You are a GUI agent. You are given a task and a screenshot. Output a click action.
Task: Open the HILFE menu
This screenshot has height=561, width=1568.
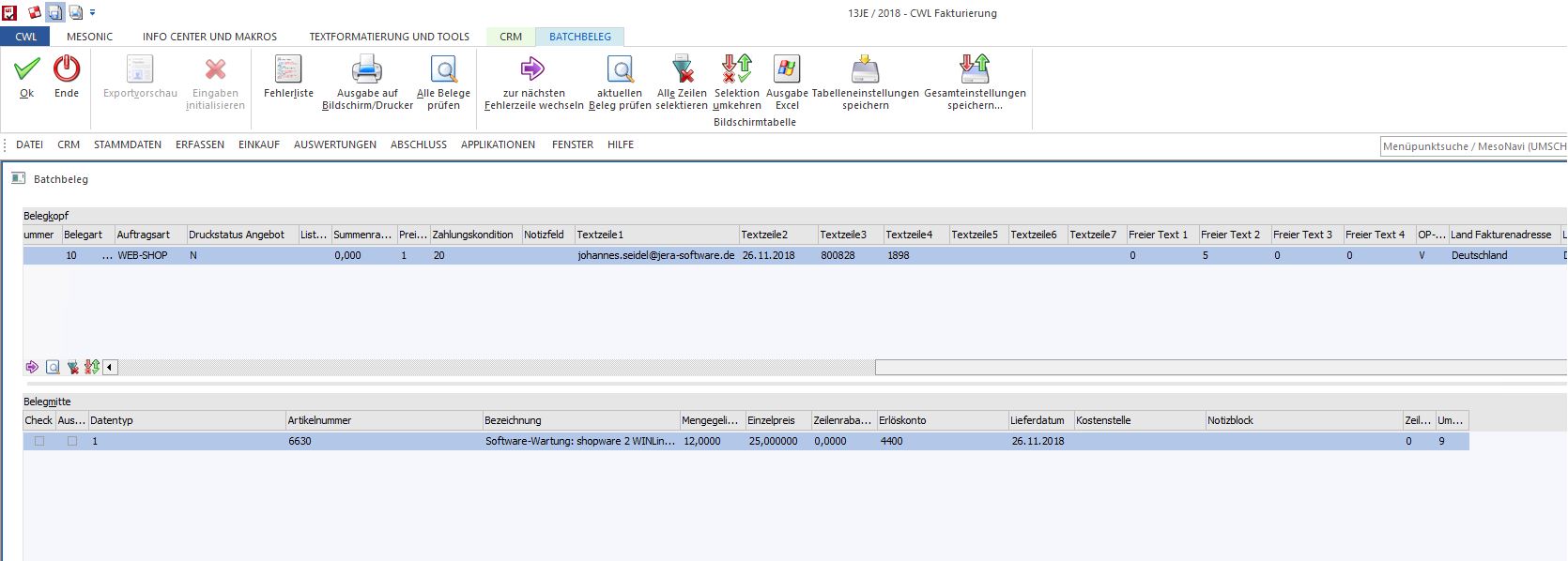click(x=621, y=144)
